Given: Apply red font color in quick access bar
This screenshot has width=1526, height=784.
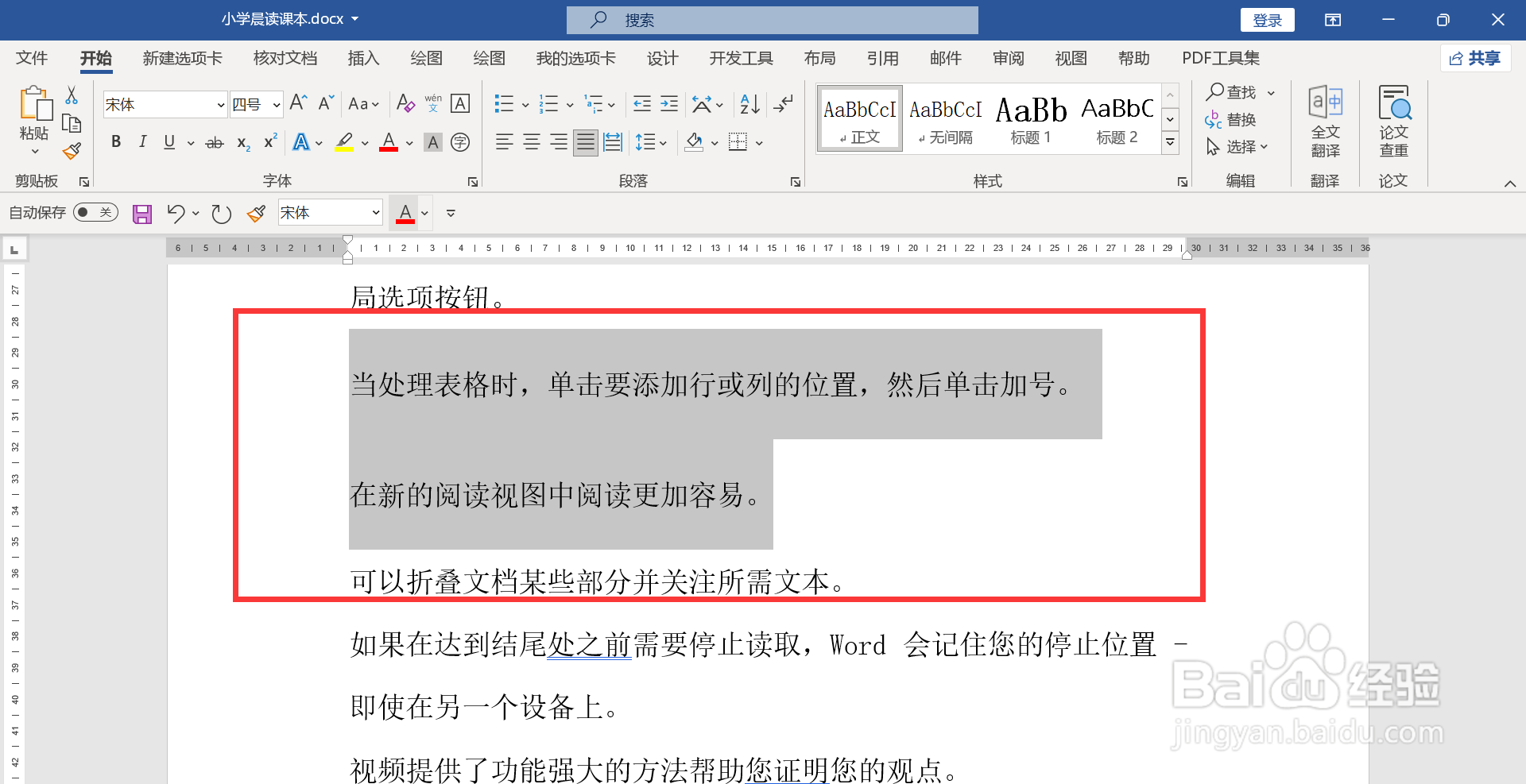Looking at the screenshot, I should (405, 214).
